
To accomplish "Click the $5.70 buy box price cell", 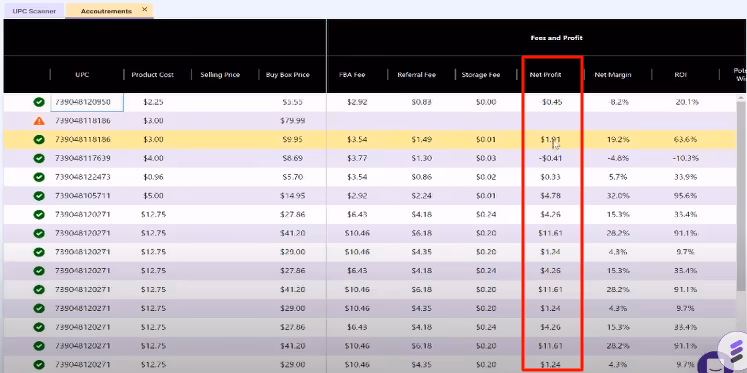I will pos(293,177).
